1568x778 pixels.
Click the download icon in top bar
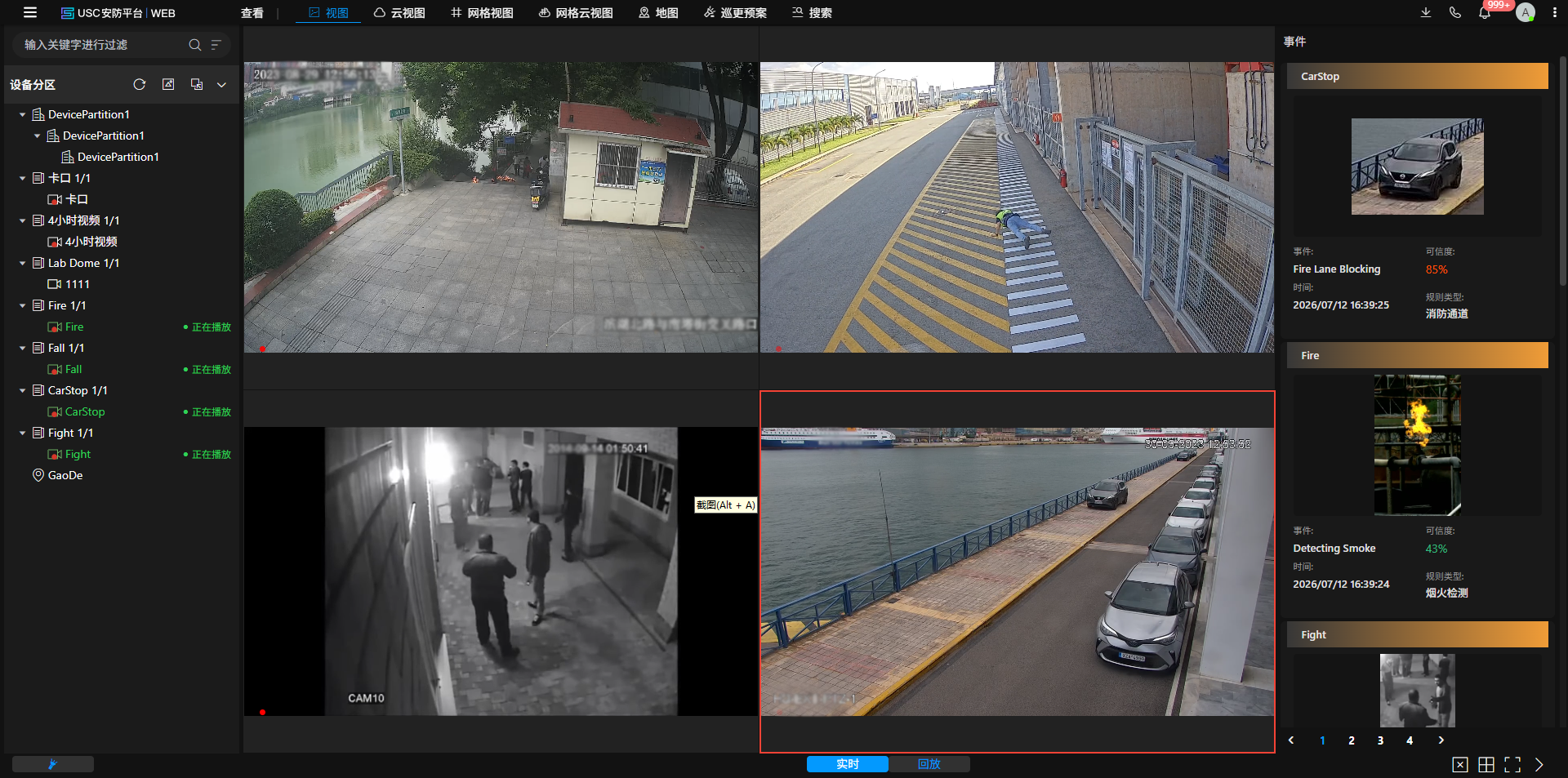pyautogui.click(x=1426, y=12)
